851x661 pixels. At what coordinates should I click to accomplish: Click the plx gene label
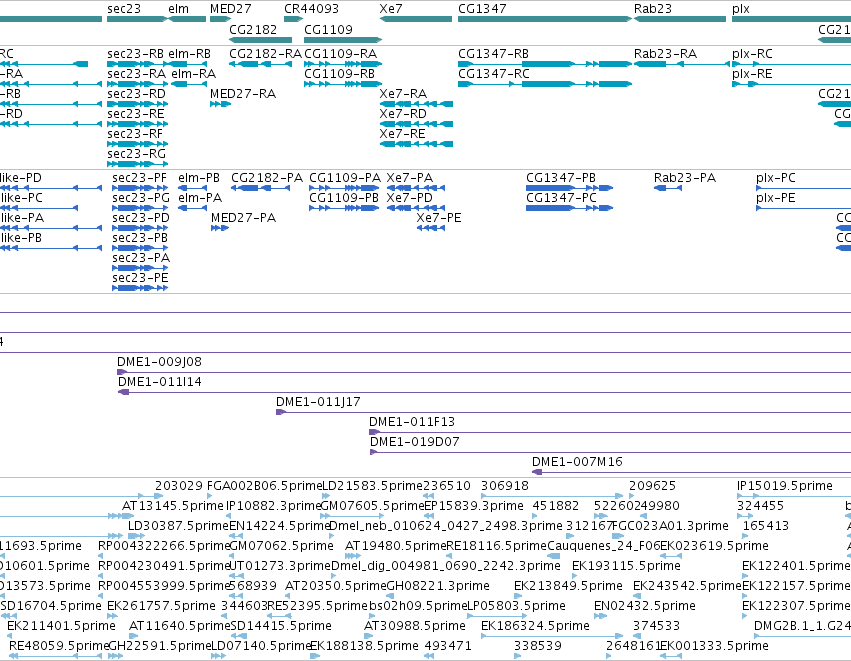coord(741,9)
